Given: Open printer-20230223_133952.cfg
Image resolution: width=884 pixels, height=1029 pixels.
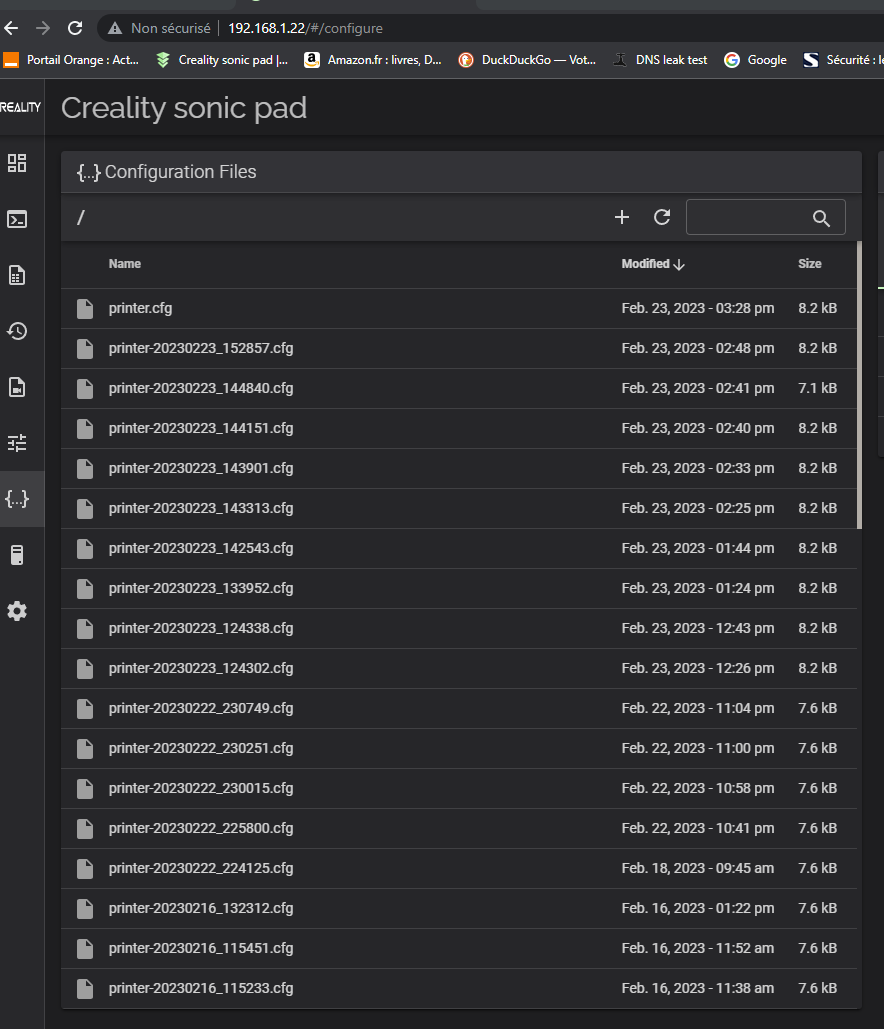Looking at the screenshot, I should pyautogui.click(x=201, y=589).
